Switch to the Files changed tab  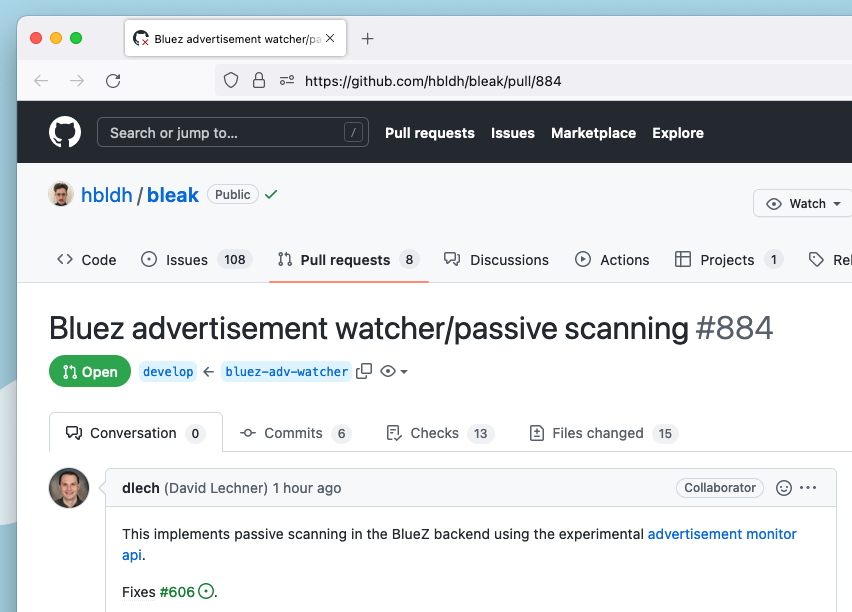click(604, 433)
